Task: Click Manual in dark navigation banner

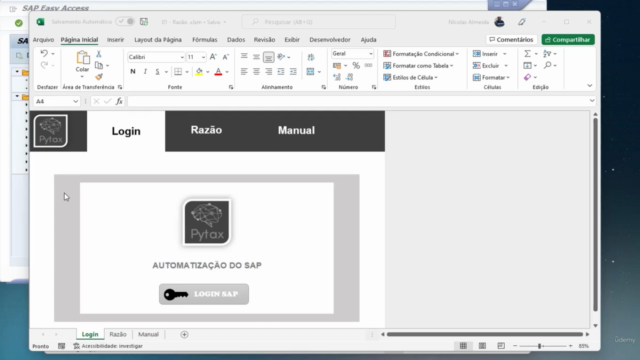Action: click(296, 130)
